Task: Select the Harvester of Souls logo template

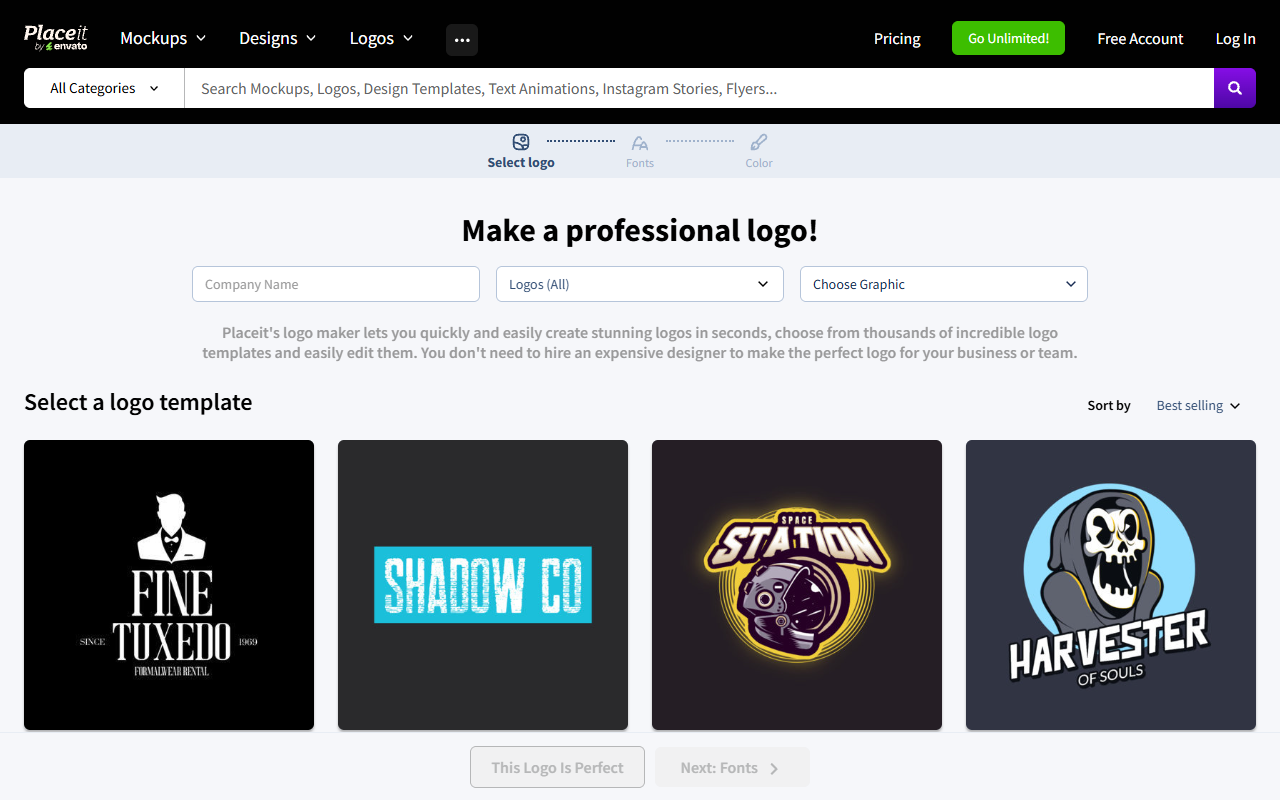Action: pyautogui.click(x=1111, y=585)
